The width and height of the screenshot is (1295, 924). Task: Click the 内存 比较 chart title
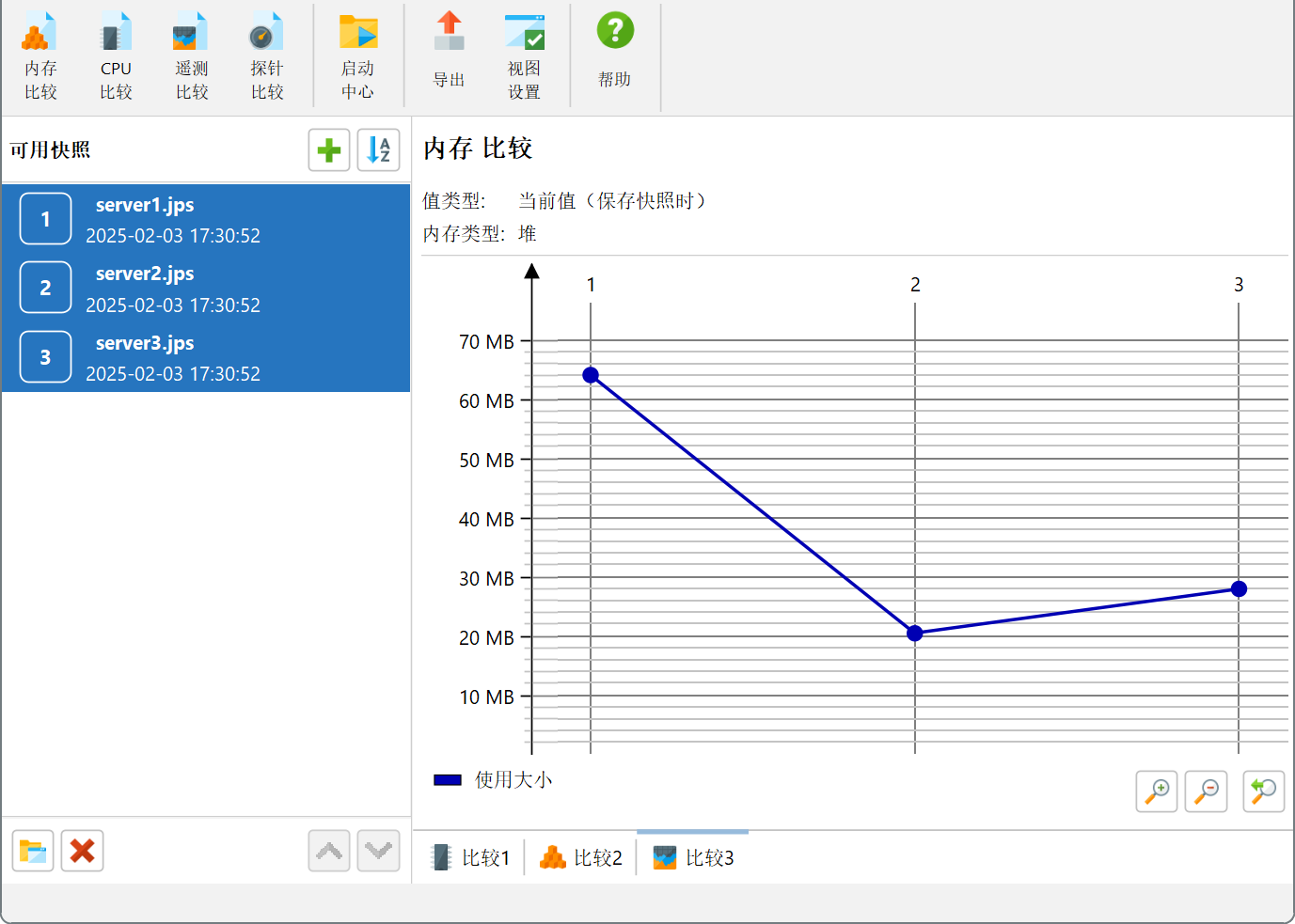(478, 149)
